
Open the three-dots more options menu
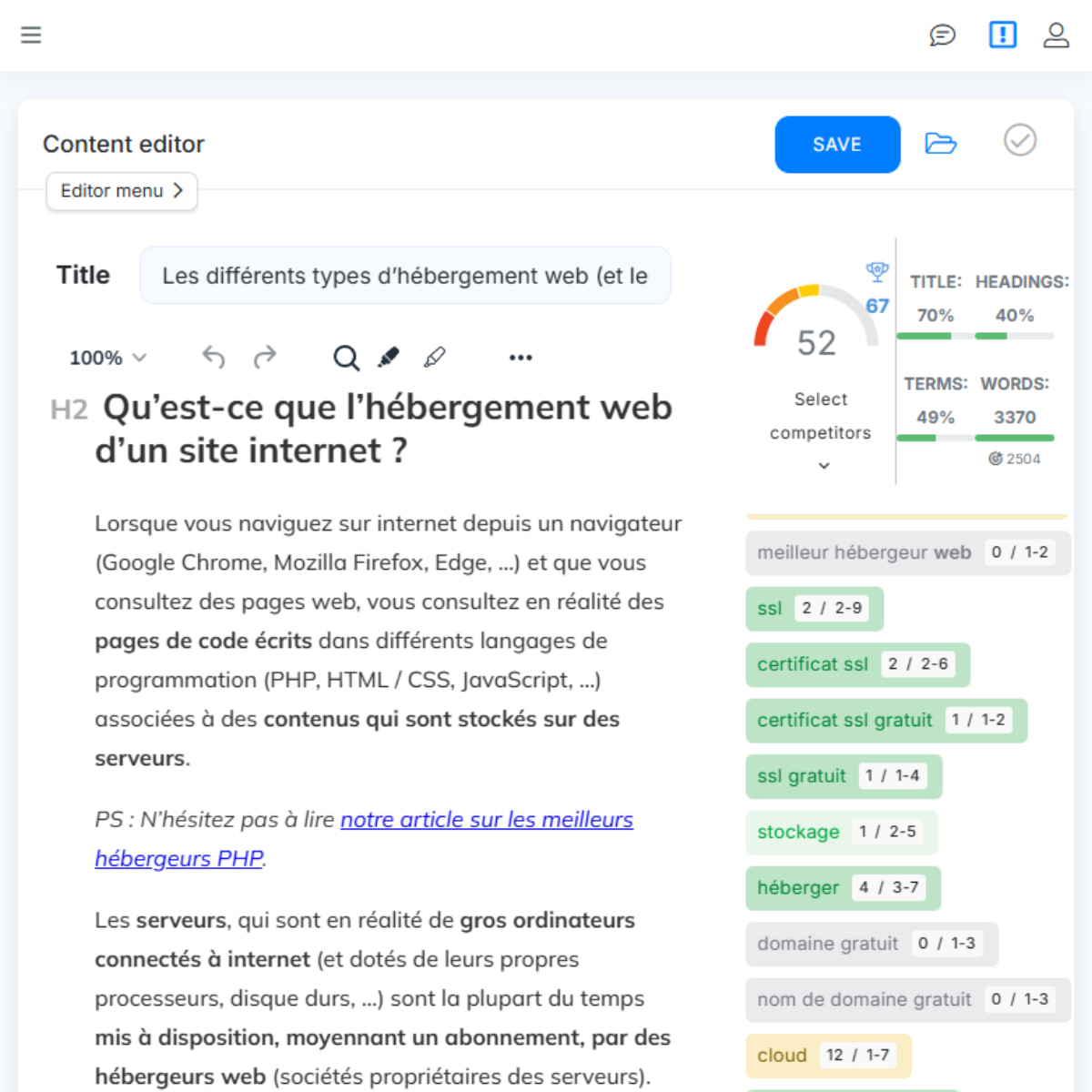coord(521,358)
